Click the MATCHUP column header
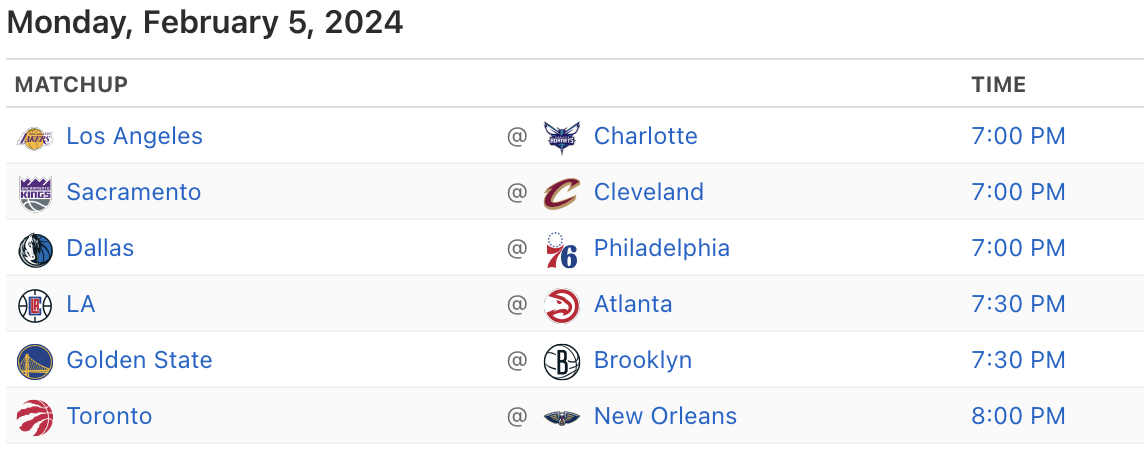1144x472 pixels. tap(71, 85)
